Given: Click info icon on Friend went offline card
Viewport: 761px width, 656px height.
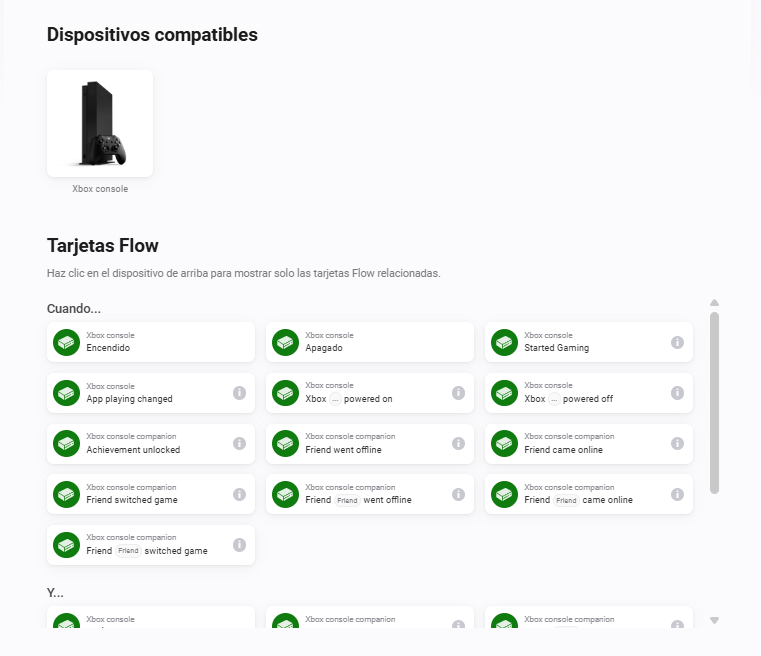Looking at the screenshot, I should tap(458, 443).
